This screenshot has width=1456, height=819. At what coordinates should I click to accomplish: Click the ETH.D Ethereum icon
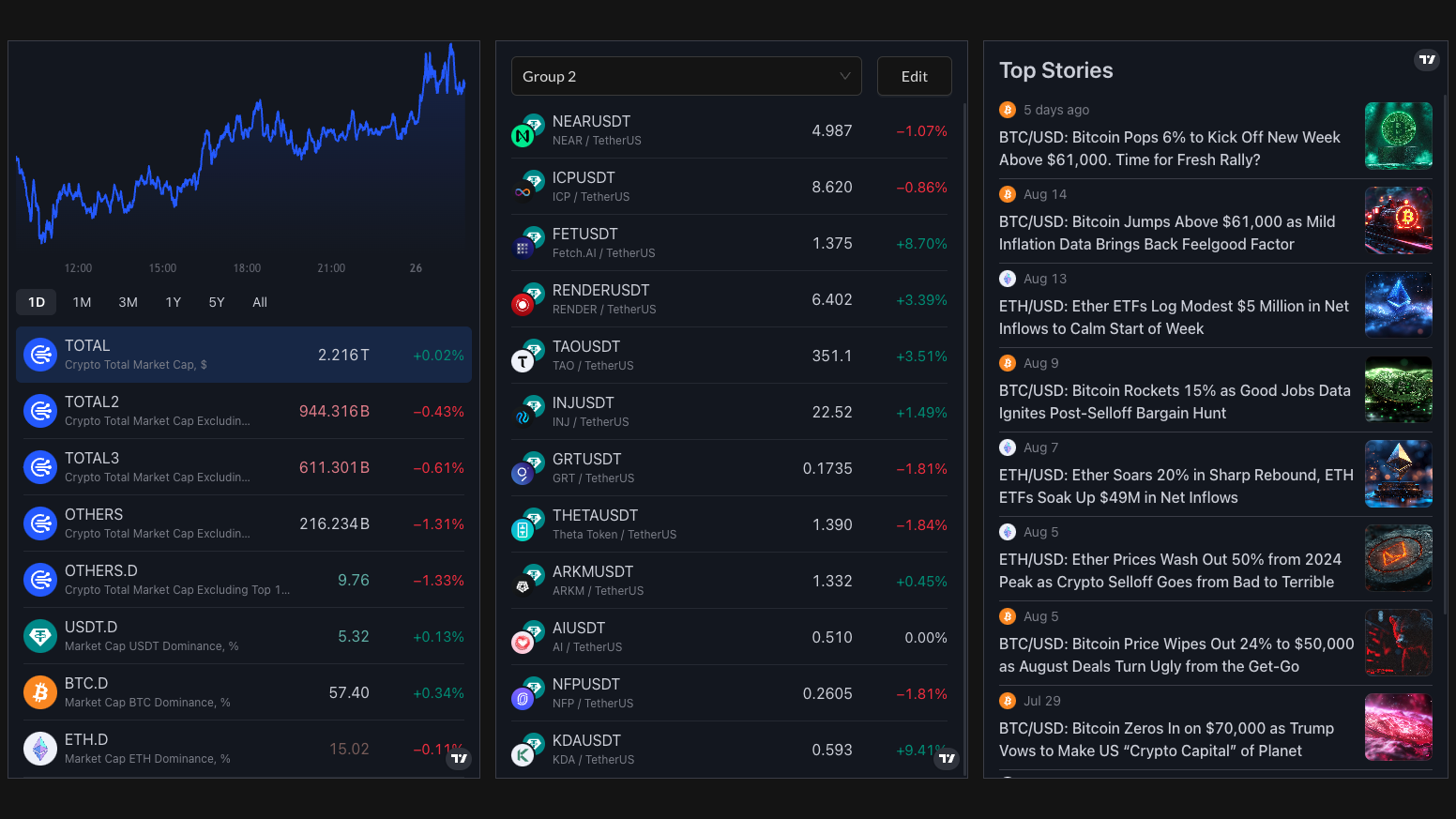40,749
